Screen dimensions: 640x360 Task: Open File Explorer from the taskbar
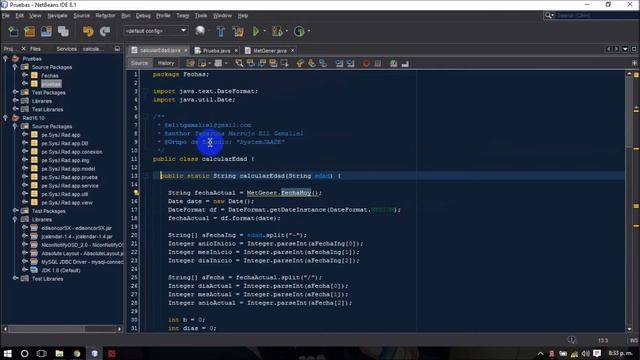tap(60, 353)
